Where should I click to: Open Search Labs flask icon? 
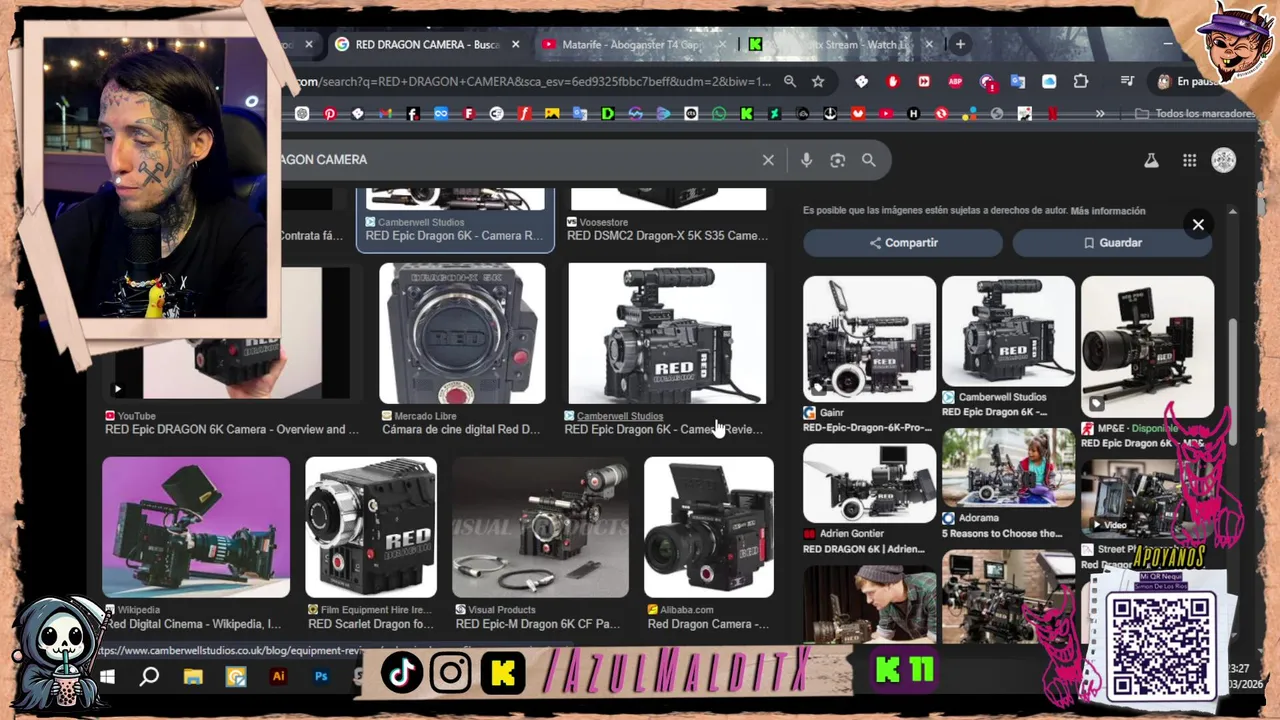1151,160
